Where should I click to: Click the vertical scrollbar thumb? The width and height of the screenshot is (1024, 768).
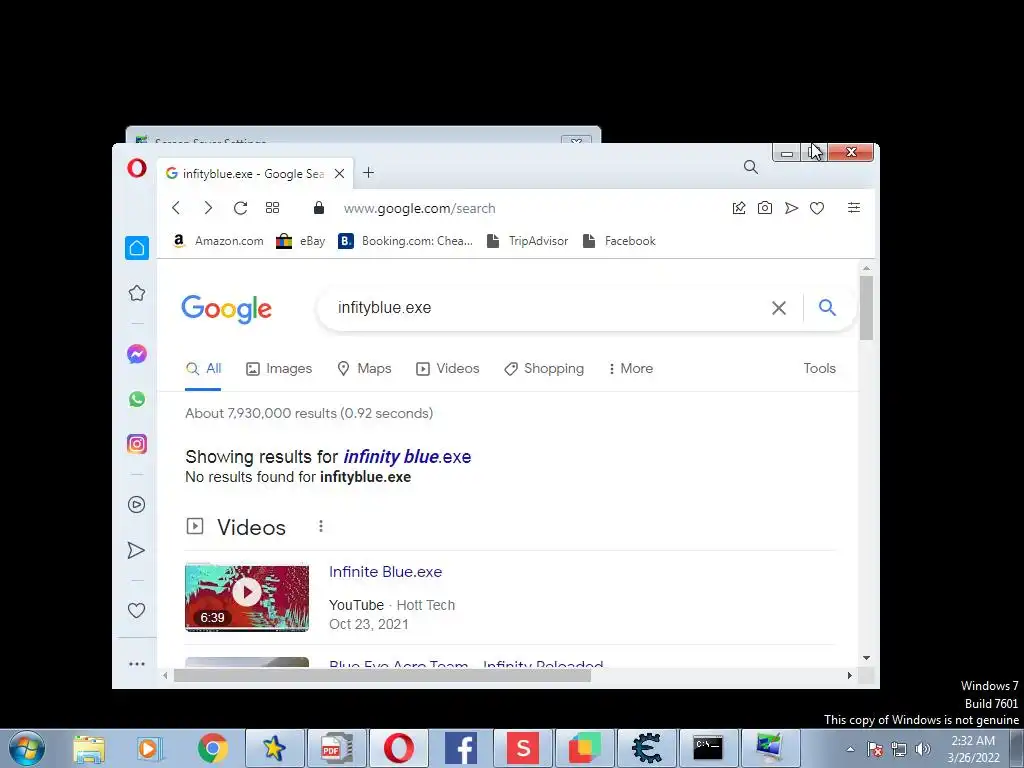pyautogui.click(x=866, y=308)
